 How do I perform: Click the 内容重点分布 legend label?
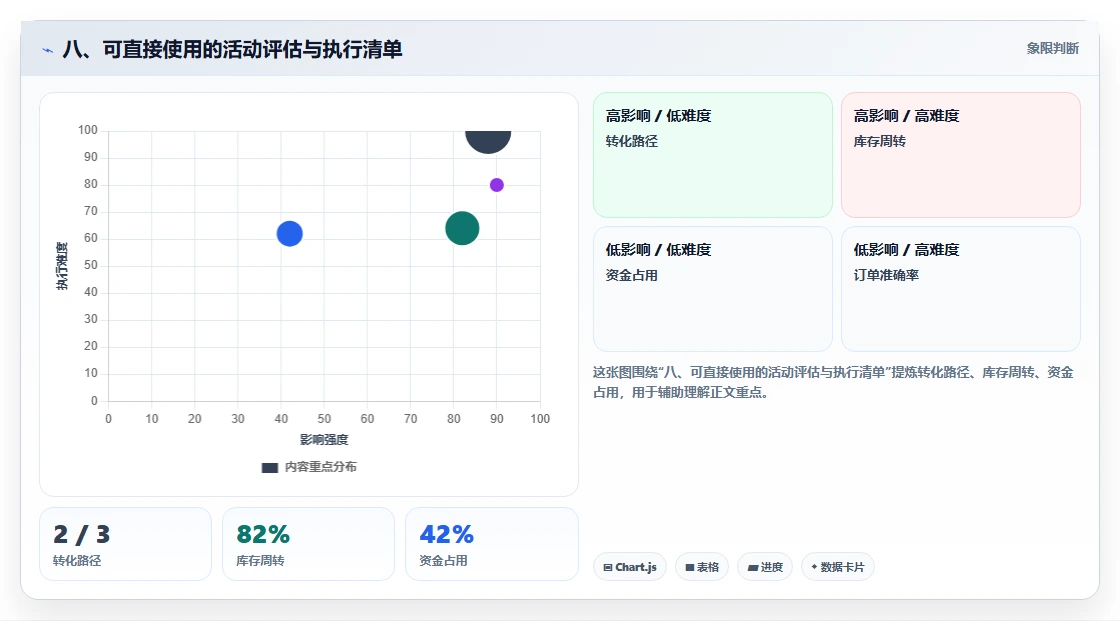(x=321, y=467)
